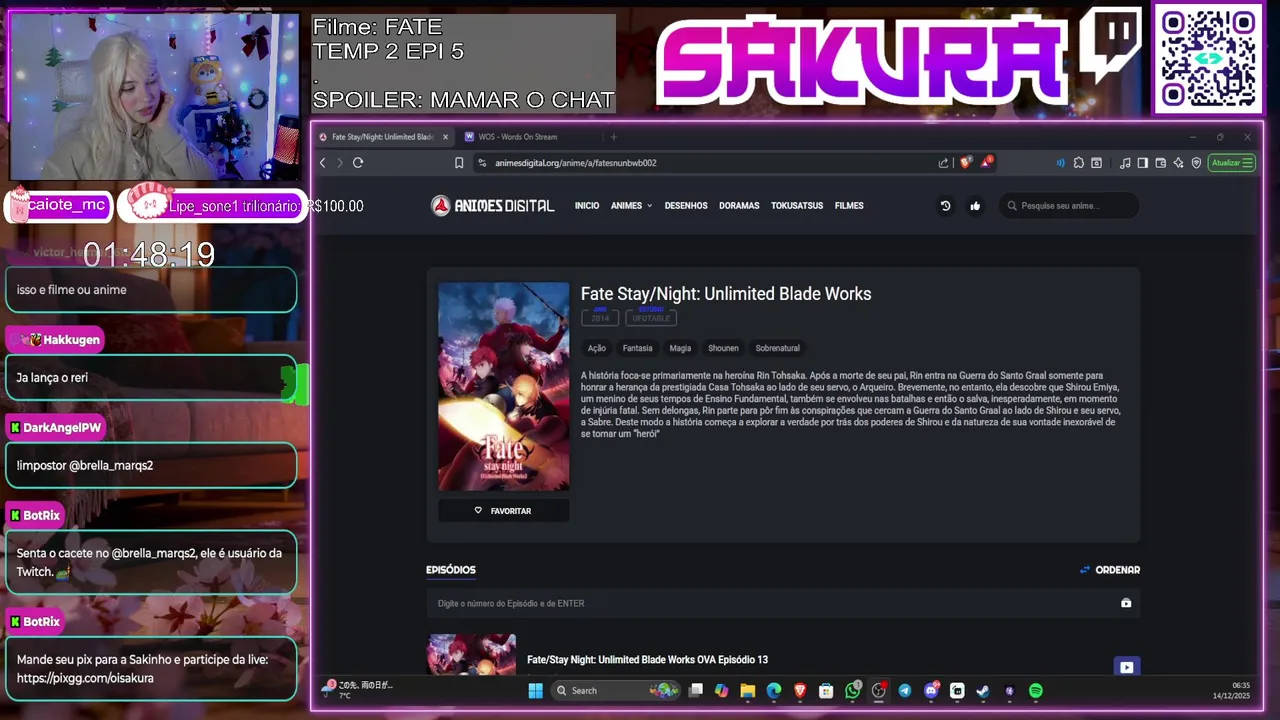1280x720 pixels.
Task: Expand the ANIMES dropdown menu
Action: [631, 206]
